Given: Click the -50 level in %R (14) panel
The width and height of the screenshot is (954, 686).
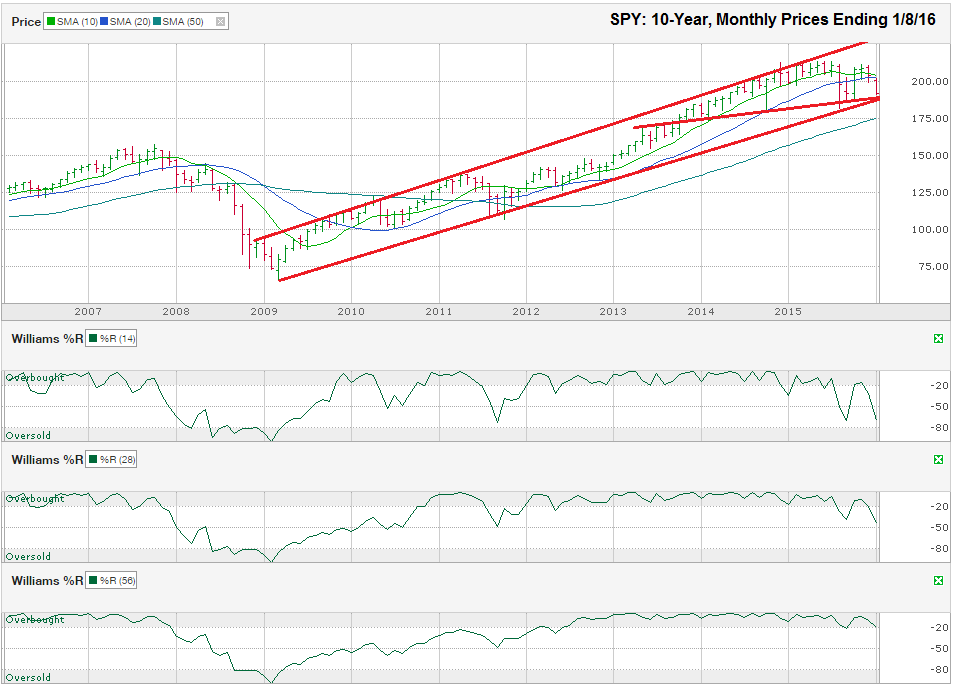Looking at the screenshot, I should 939,407.
